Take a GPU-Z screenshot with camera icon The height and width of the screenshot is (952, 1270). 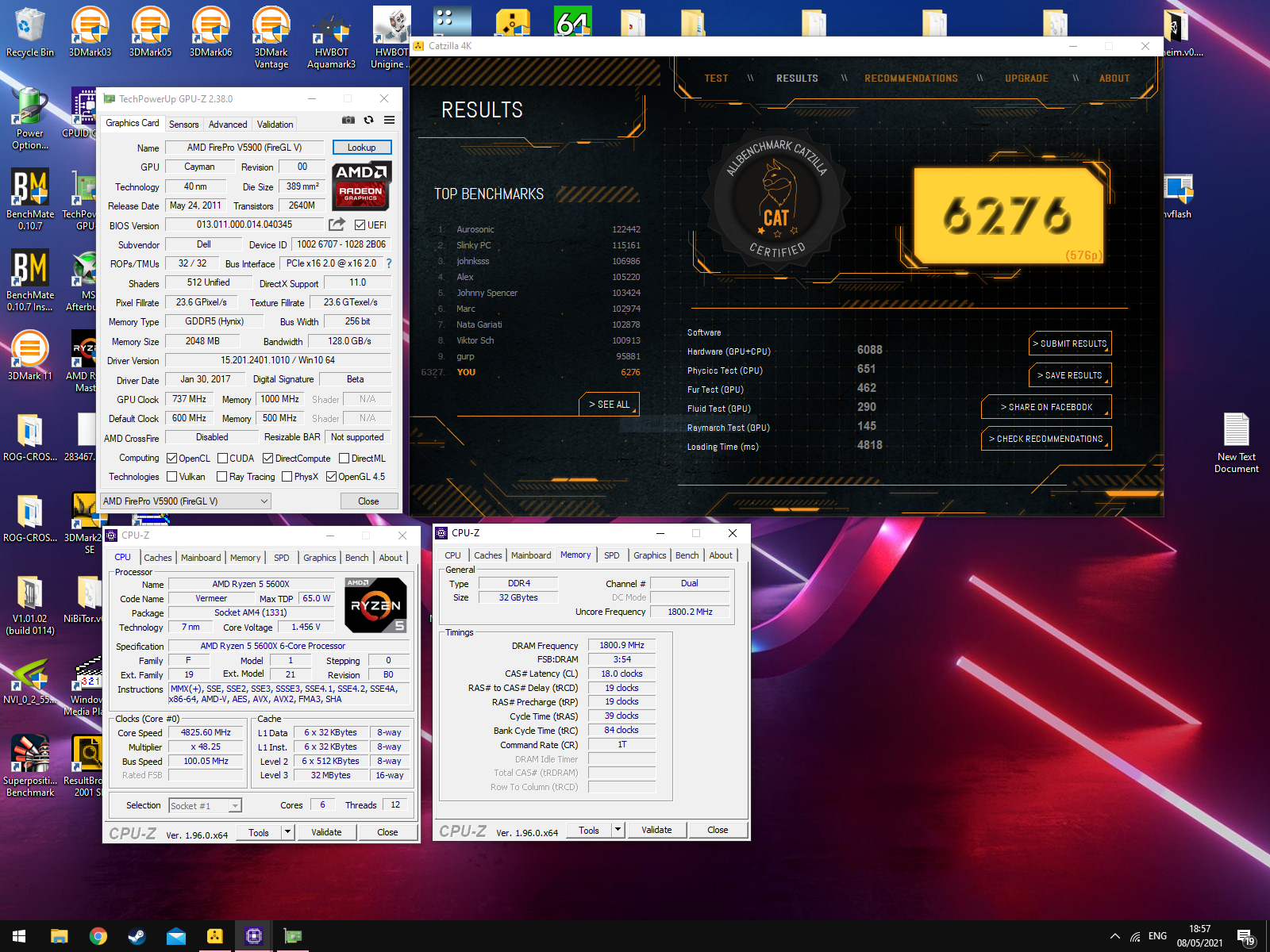pyautogui.click(x=348, y=120)
